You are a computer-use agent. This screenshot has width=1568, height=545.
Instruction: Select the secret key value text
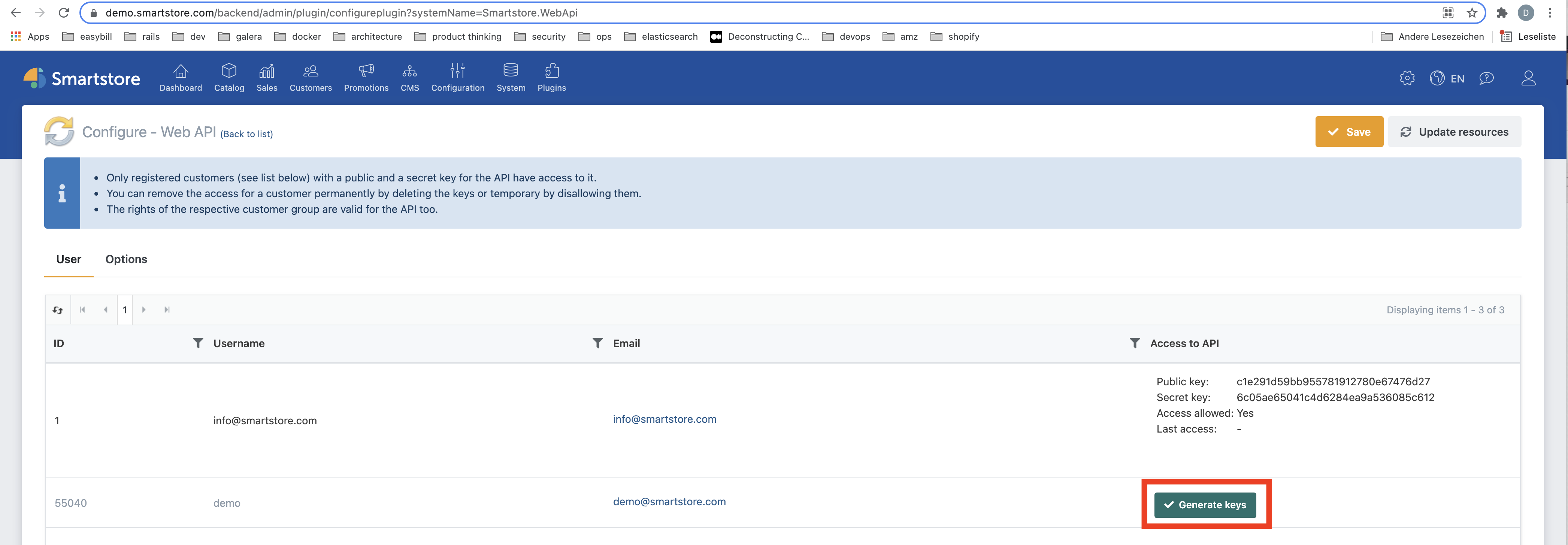point(1335,398)
